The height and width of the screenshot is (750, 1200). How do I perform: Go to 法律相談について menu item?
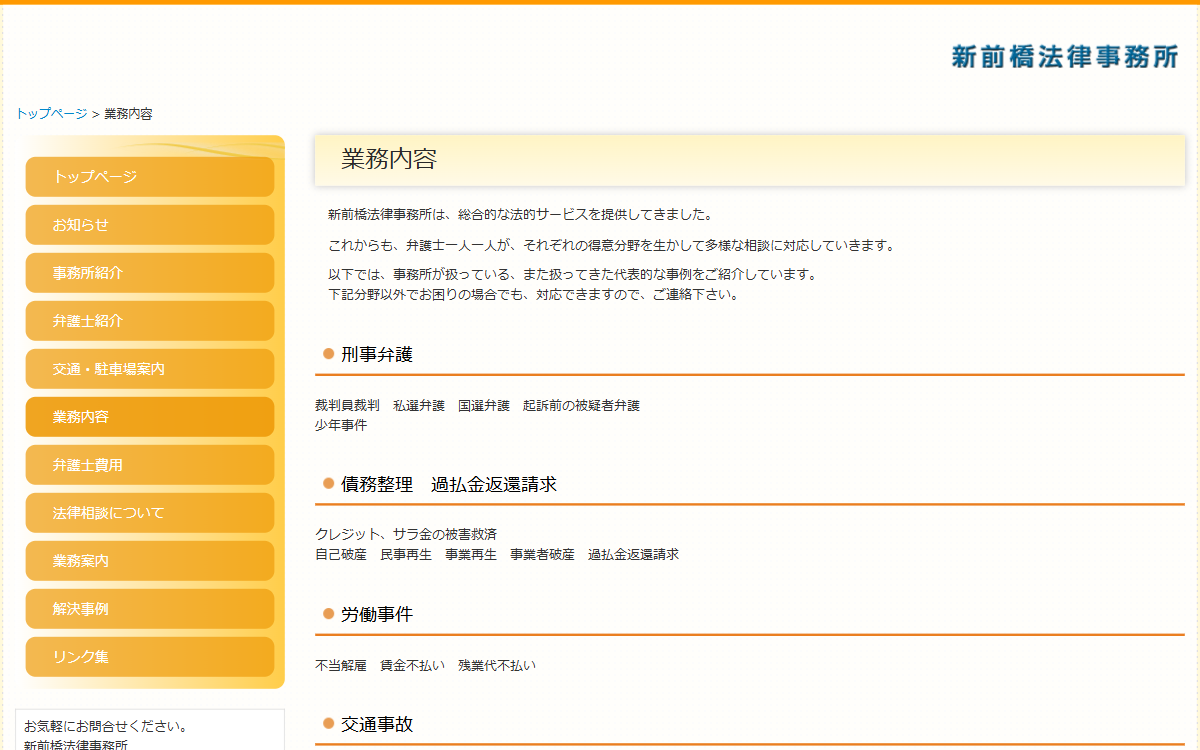click(x=150, y=513)
